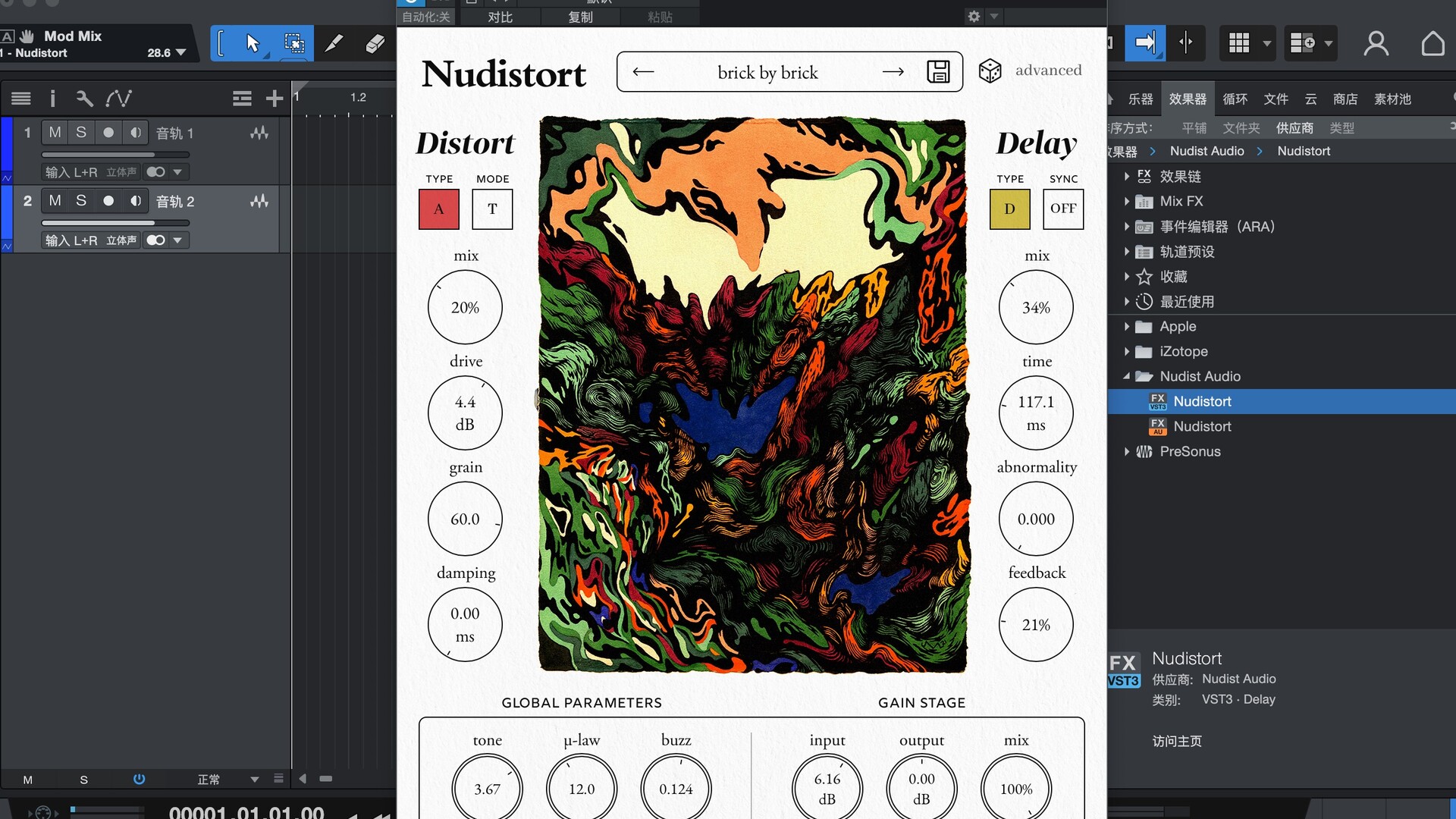
Task: Toggle Delay SYNC 'OFF' button
Action: click(x=1063, y=209)
